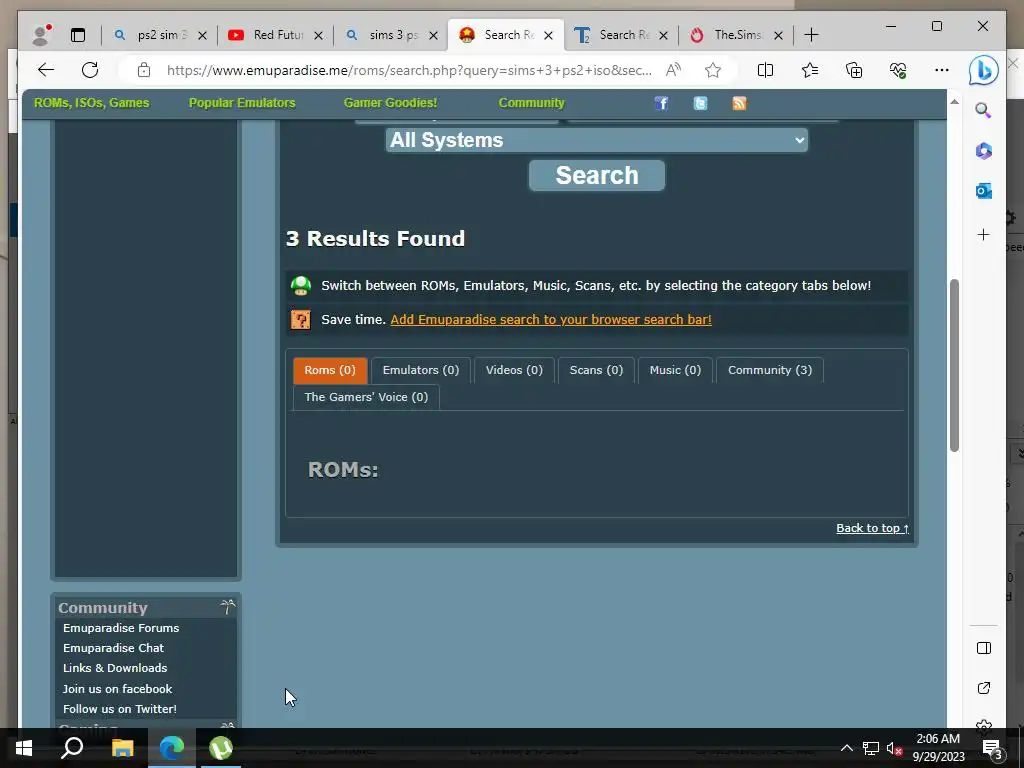Viewport: 1024px width, 768px height.
Task: Refresh the Emuparadise page
Action: click(x=90, y=70)
